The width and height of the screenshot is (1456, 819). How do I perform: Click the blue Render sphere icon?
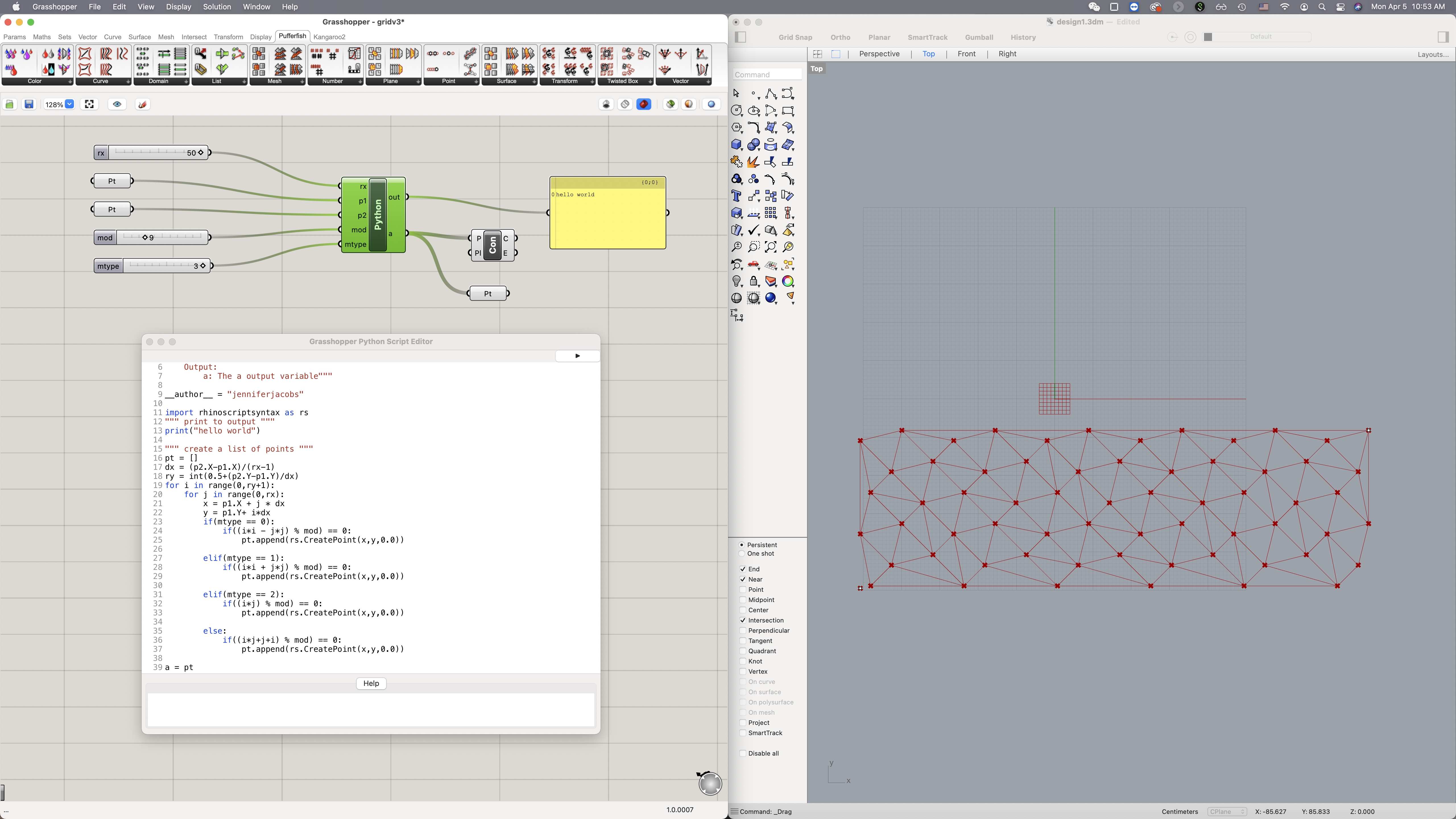[x=770, y=298]
